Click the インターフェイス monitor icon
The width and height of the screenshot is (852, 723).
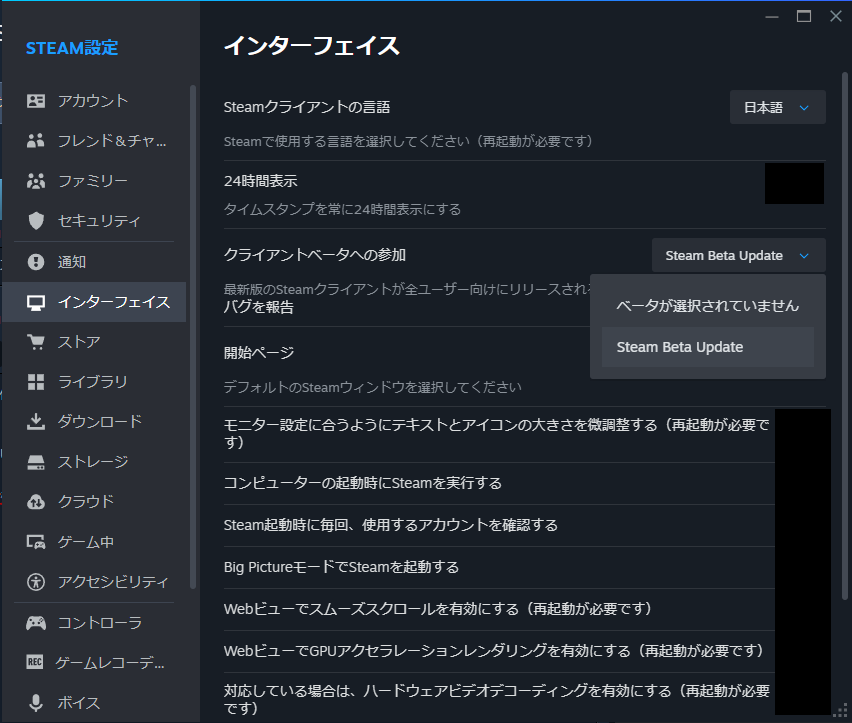(36, 303)
